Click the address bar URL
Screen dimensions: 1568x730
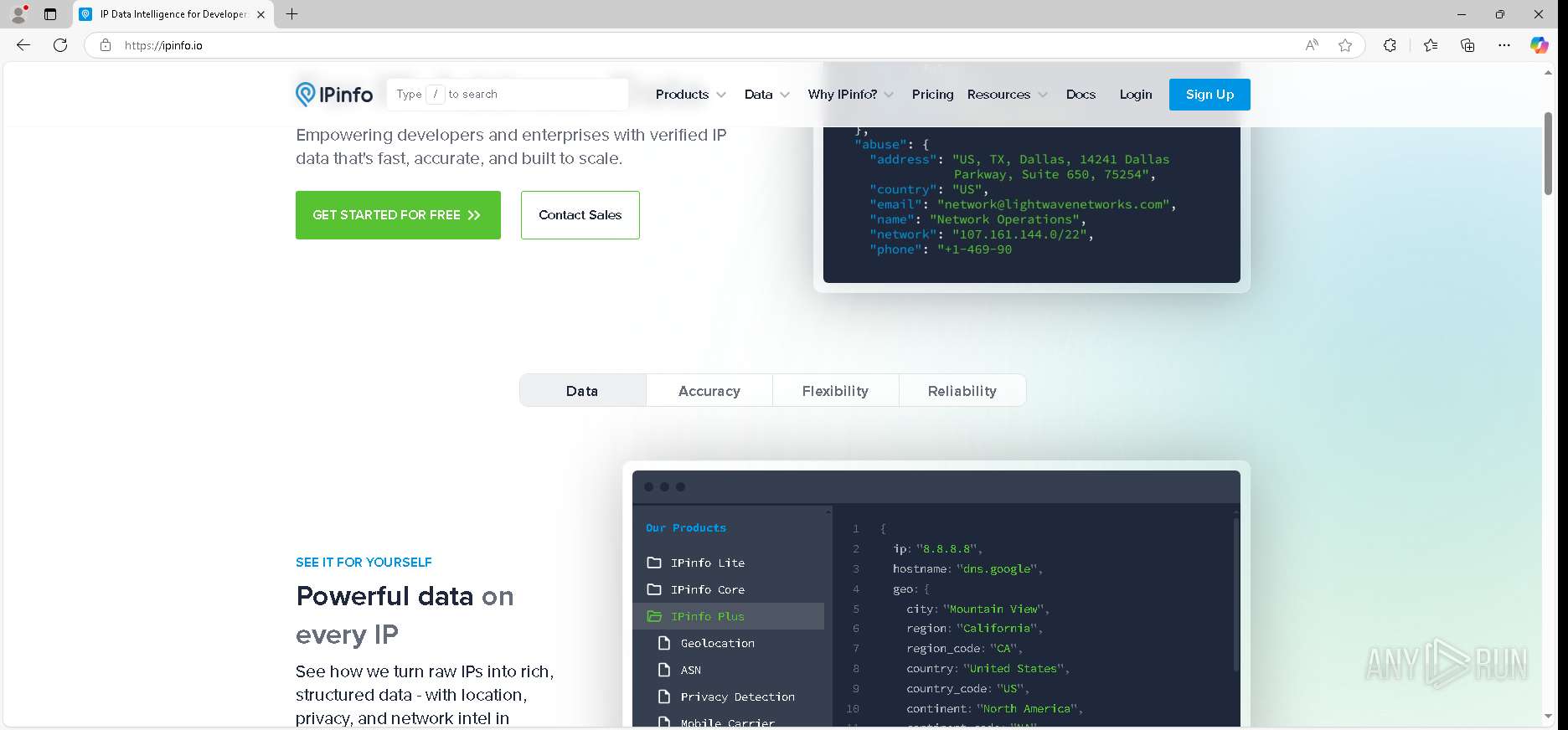(x=163, y=45)
